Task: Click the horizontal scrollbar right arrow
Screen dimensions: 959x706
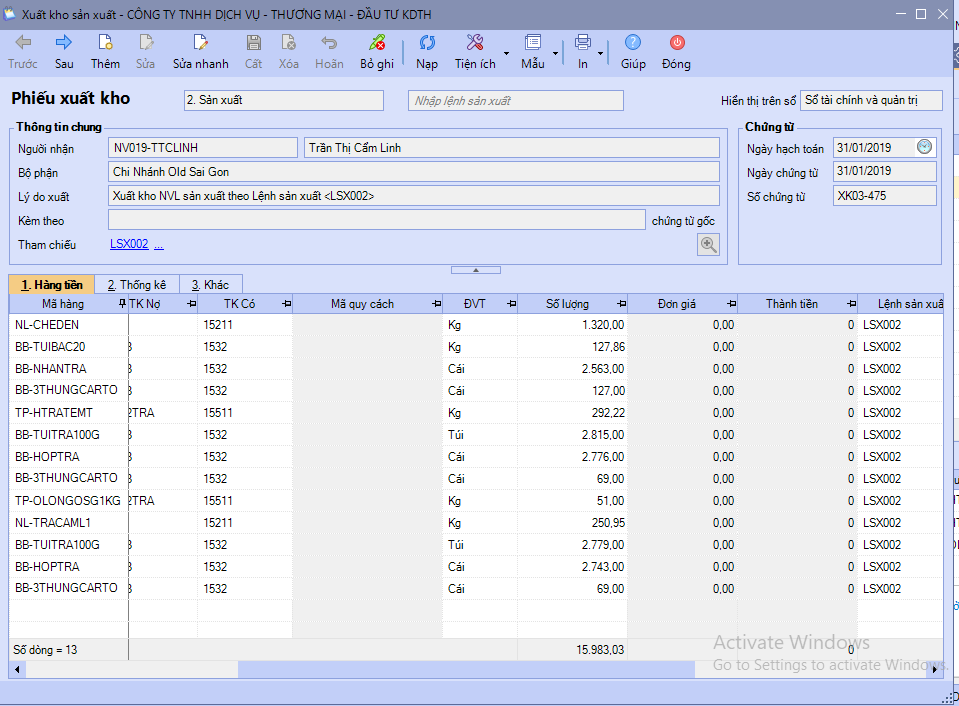Action: [x=935, y=669]
